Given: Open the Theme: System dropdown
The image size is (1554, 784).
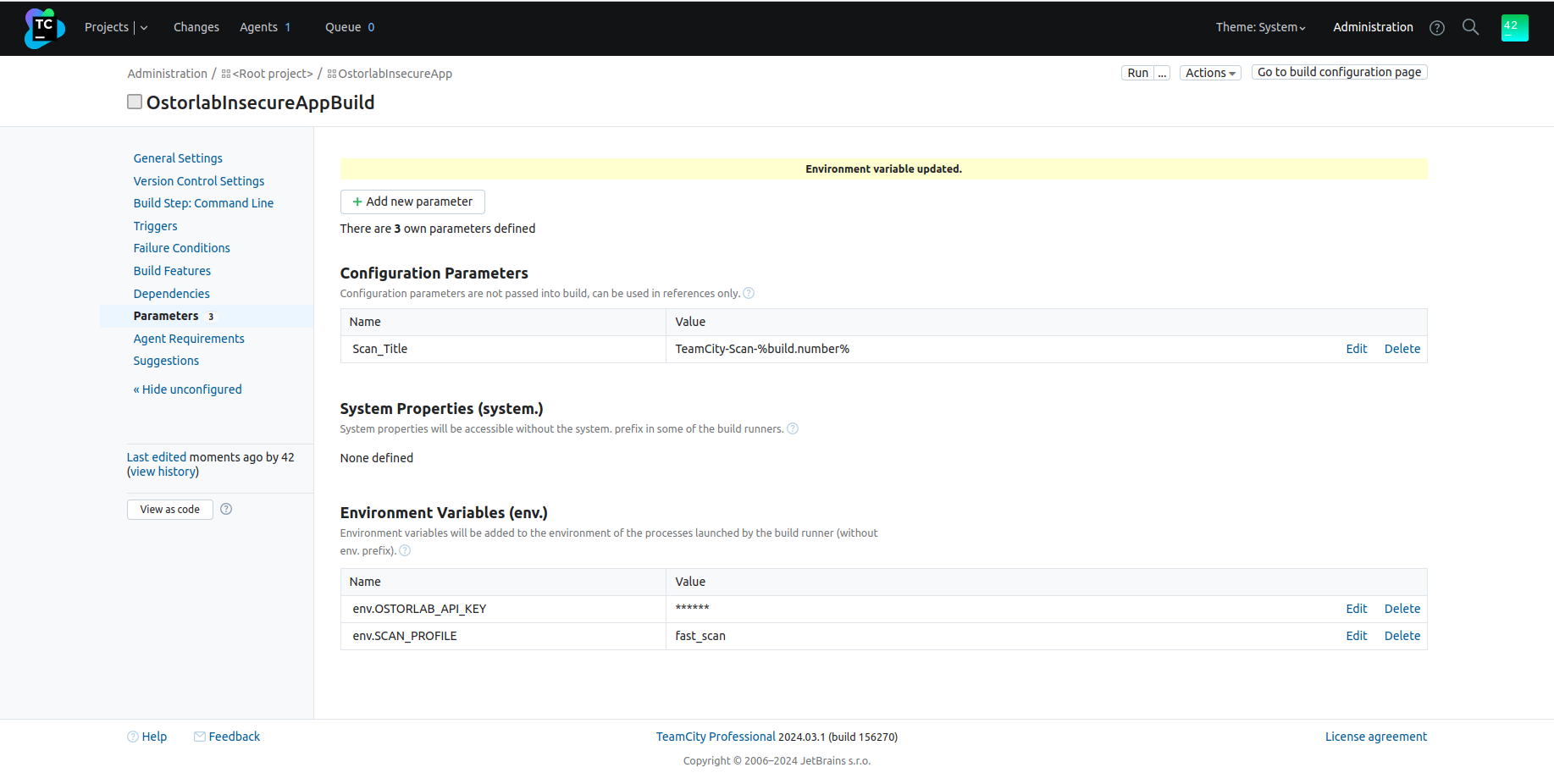Looking at the screenshot, I should tap(1260, 28).
